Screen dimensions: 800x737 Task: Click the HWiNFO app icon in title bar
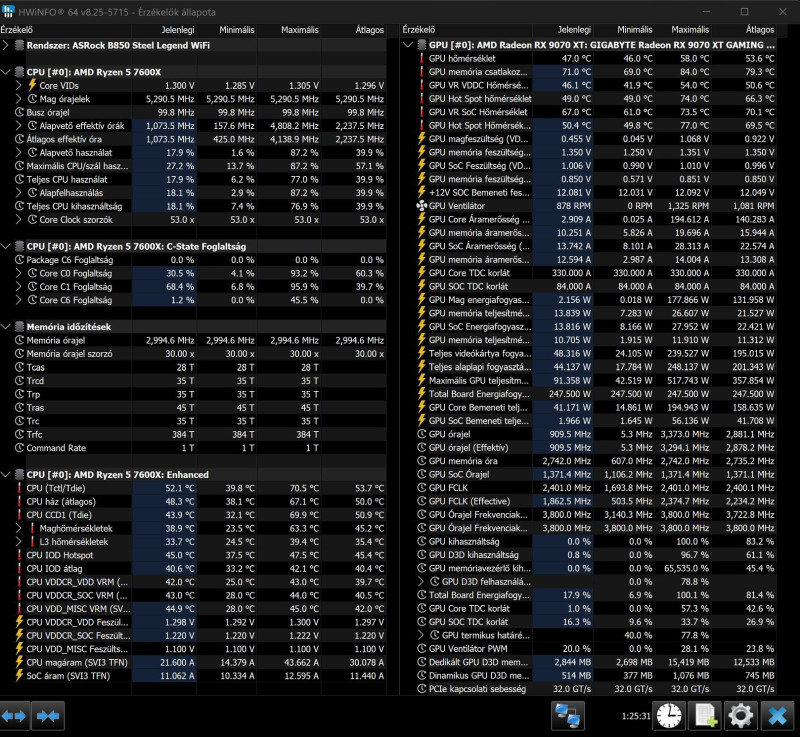(x=8, y=11)
